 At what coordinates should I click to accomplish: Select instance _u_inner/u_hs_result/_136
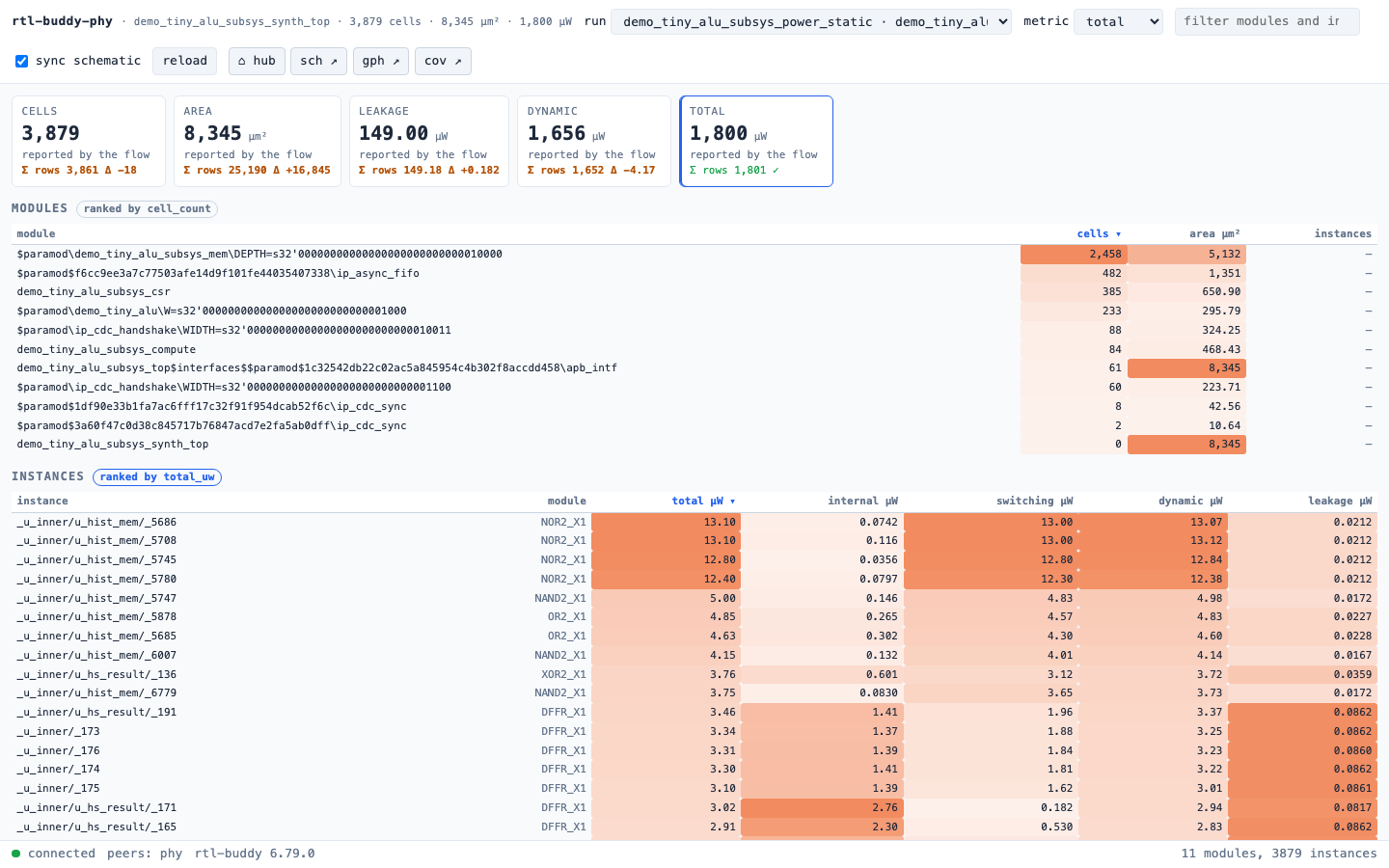pos(694,674)
